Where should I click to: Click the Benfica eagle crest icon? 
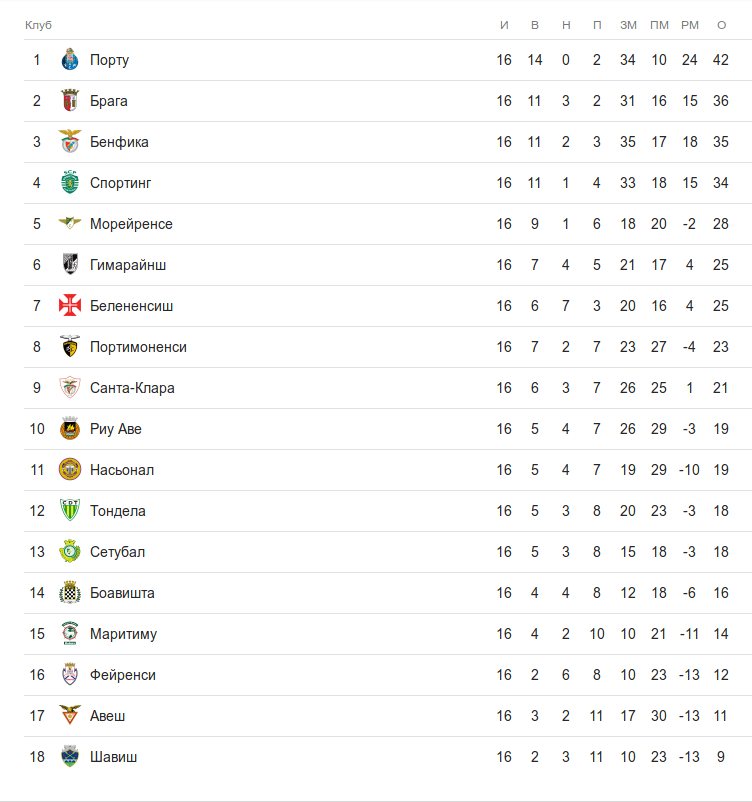click(x=70, y=142)
